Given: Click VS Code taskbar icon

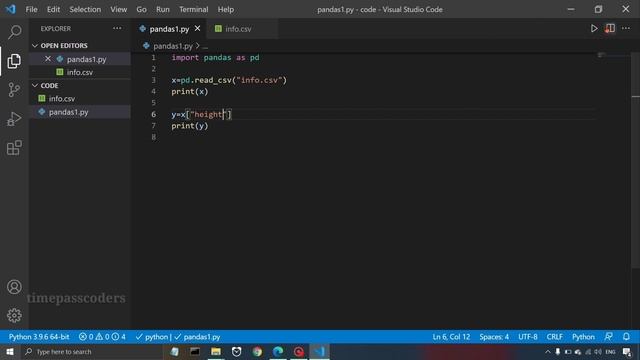Looking at the screenshot, I should (x=320, y=351).
